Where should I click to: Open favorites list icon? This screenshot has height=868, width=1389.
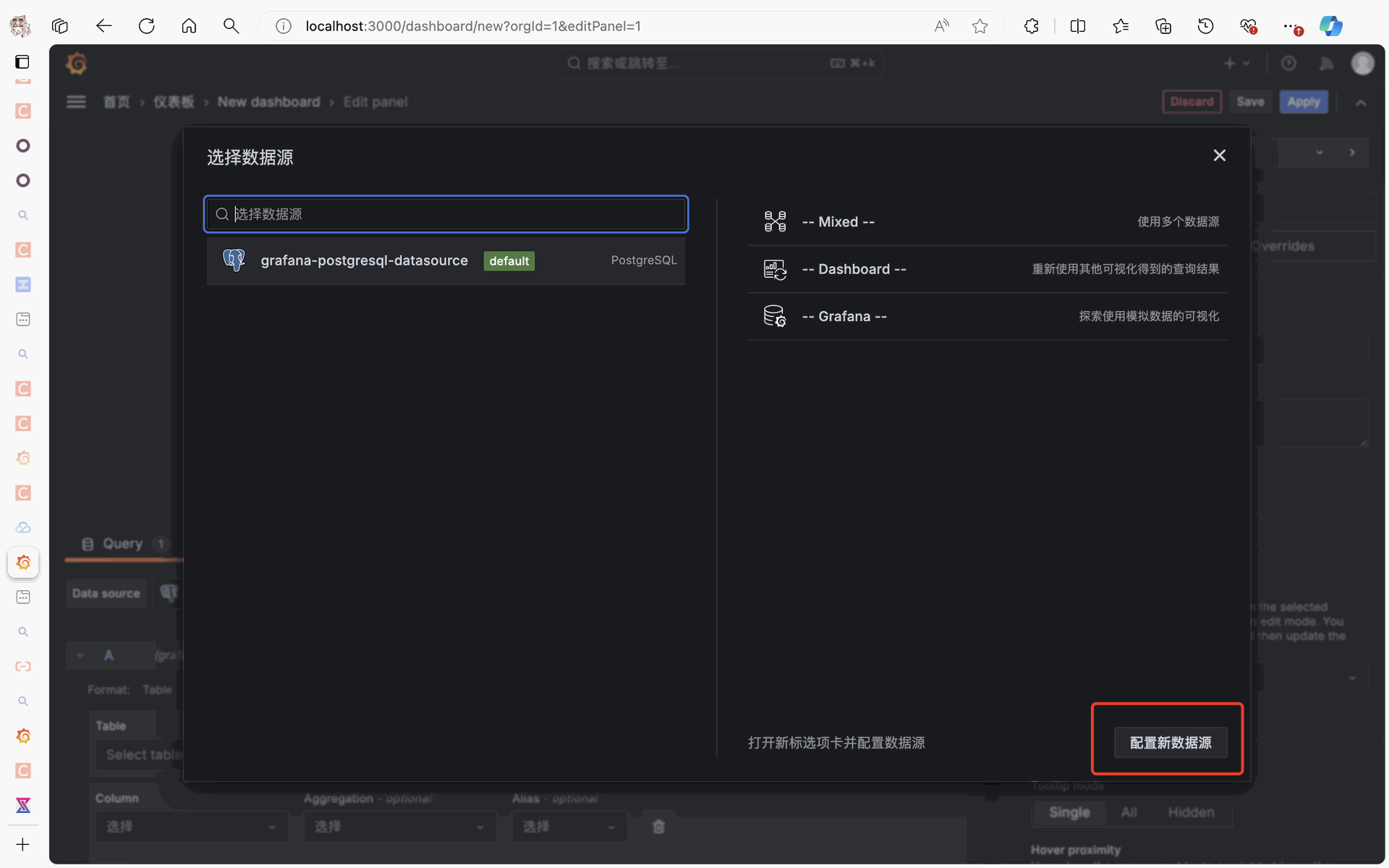pyautogui.click(x=1121, y=26)
